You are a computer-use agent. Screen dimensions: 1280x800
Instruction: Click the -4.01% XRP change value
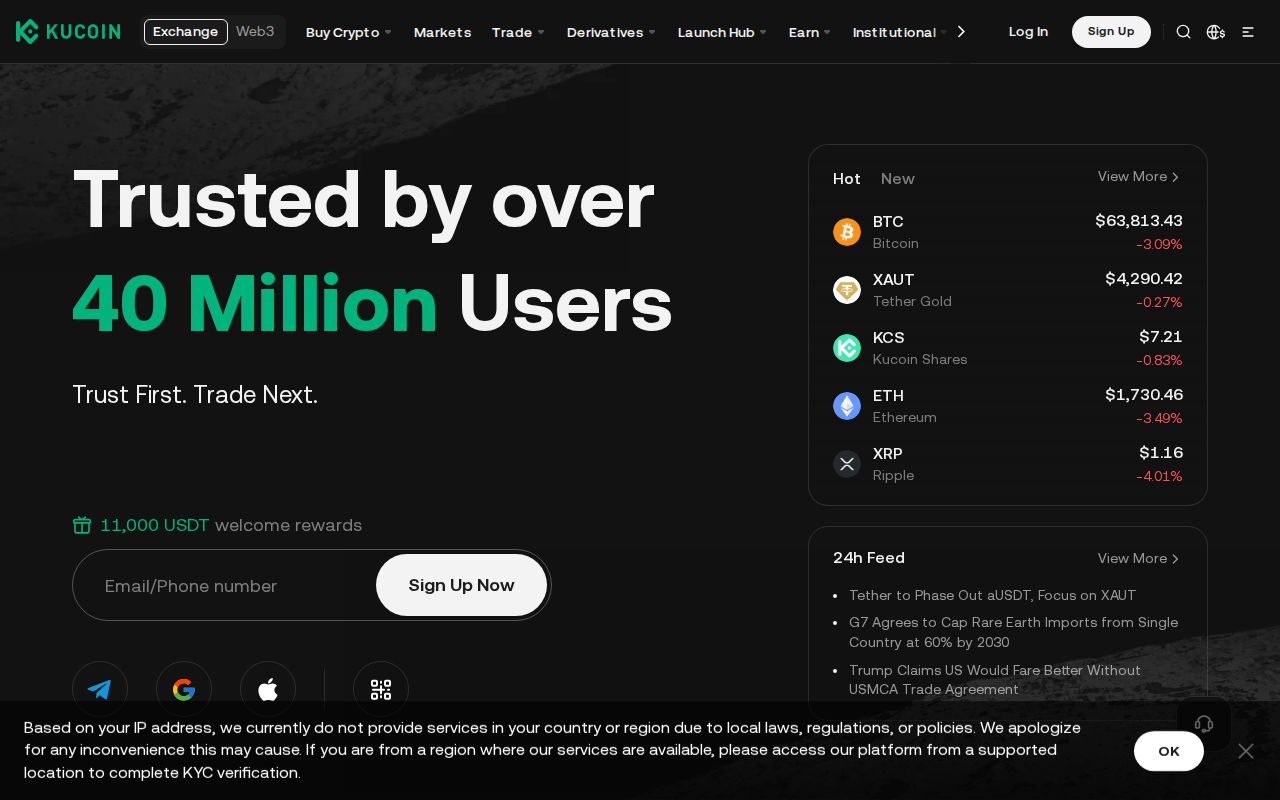1159,476
